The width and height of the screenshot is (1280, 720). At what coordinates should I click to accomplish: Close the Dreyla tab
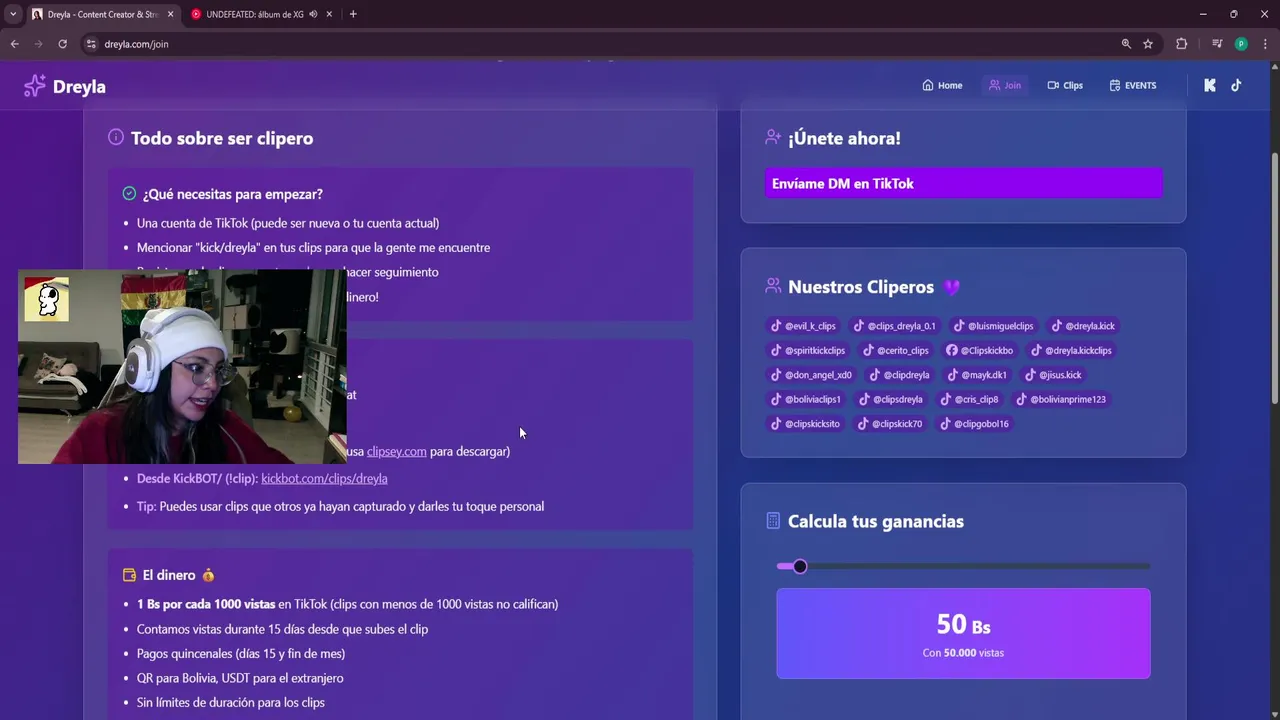[x=170, y=14]
